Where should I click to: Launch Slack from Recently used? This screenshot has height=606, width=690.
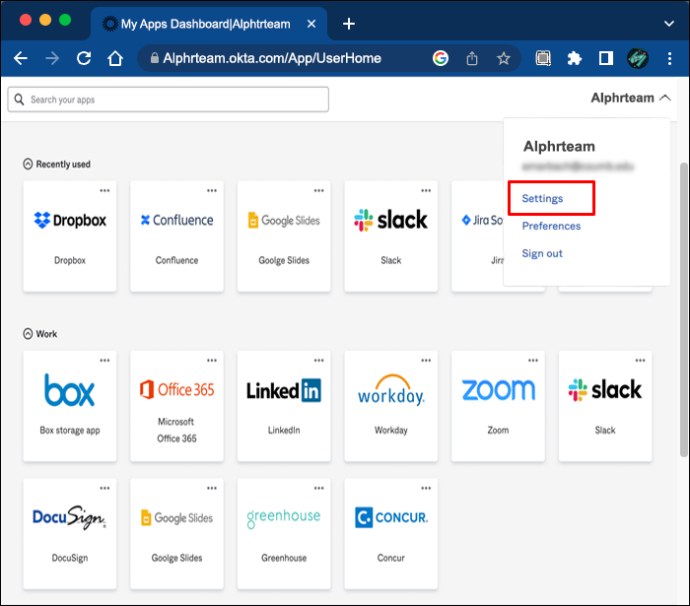coord(391,236)
